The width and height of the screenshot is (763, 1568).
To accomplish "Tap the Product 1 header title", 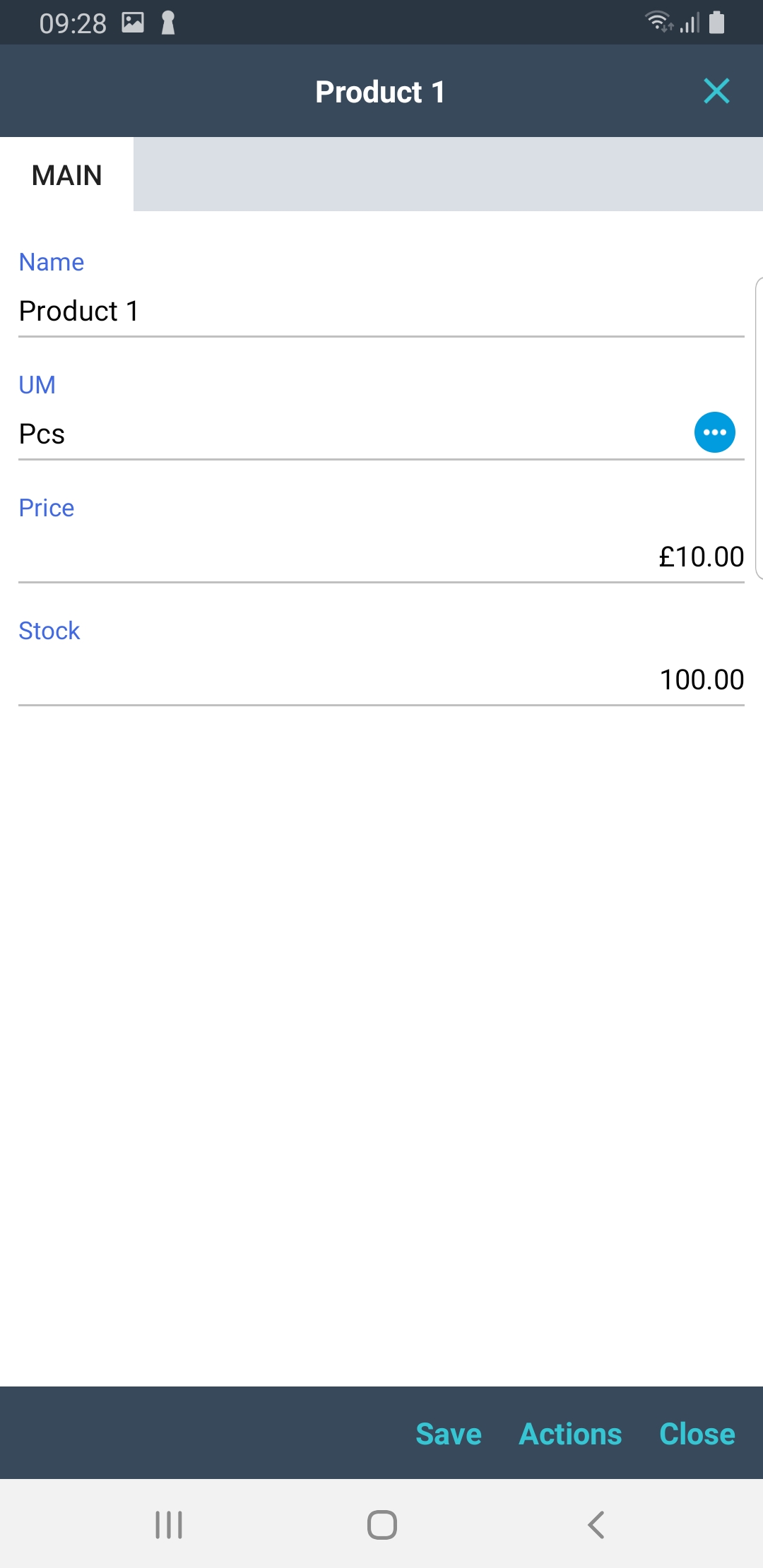I will 380,92.
